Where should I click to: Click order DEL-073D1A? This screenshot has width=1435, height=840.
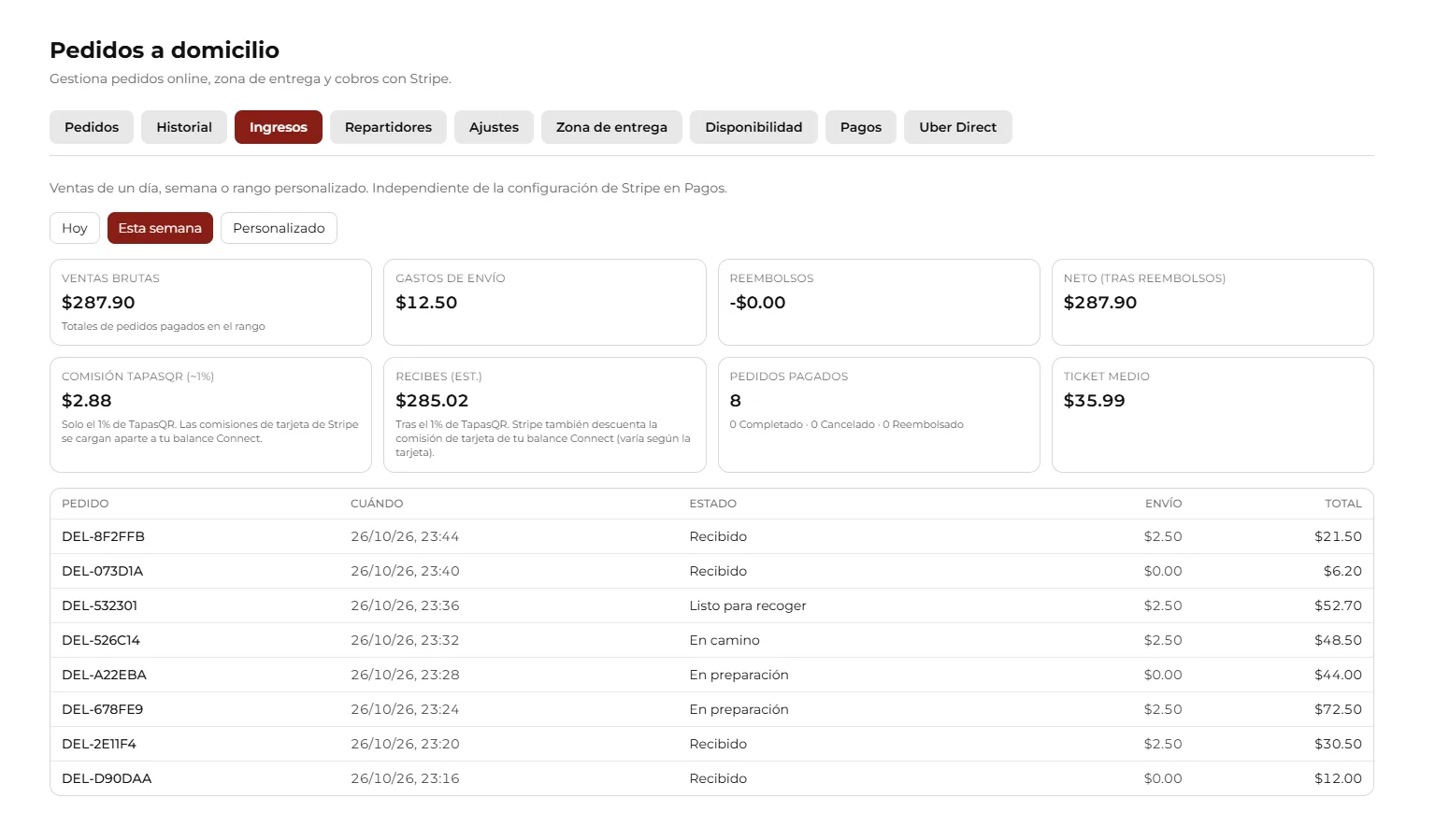pos(102,571)
